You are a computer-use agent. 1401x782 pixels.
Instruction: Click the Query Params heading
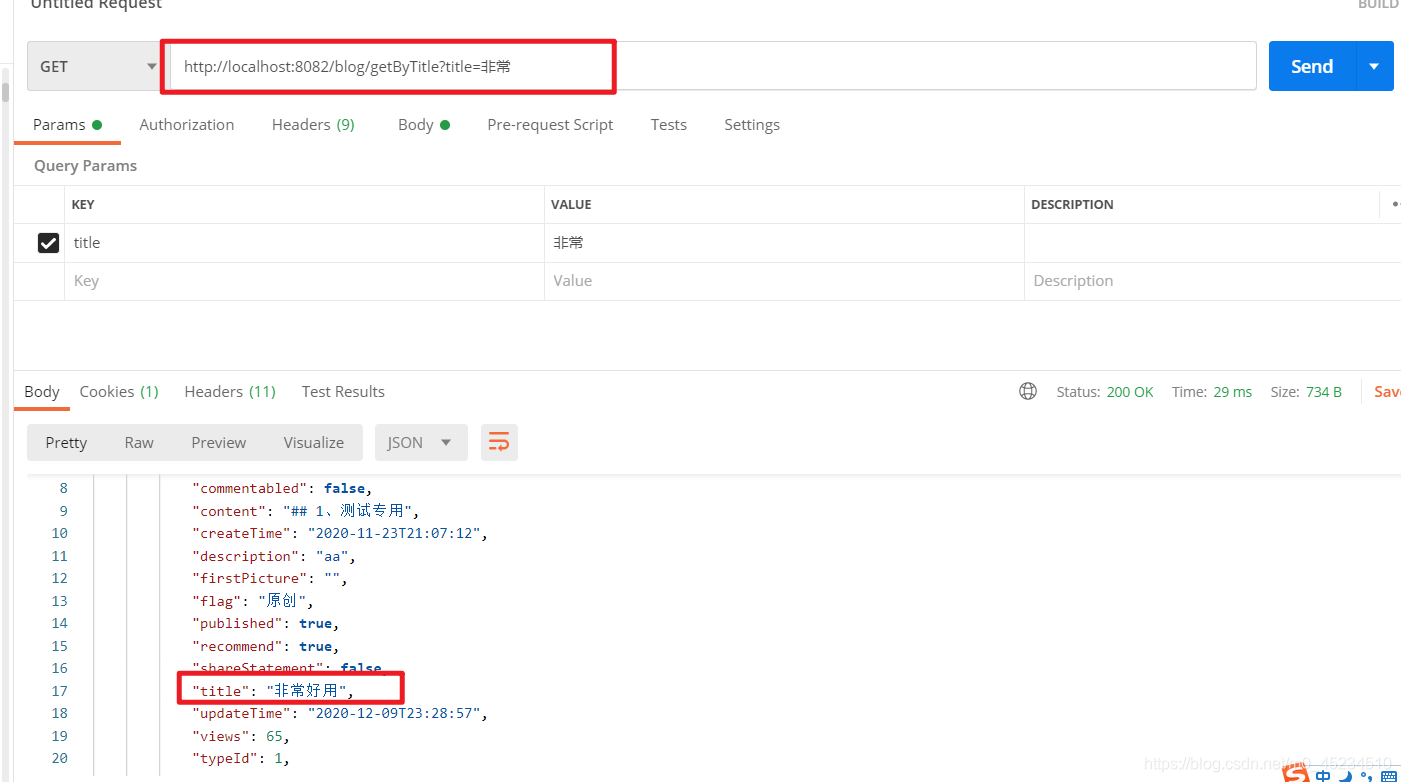coord(85,166)
